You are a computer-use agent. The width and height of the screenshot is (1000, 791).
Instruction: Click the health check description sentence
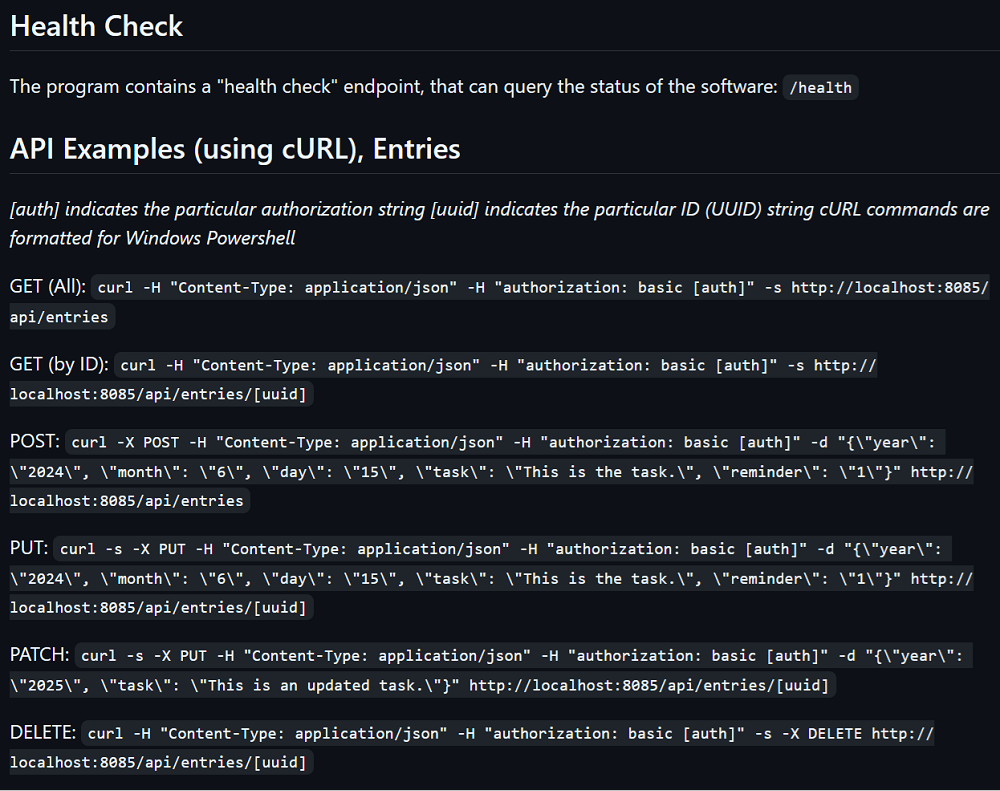pos(393,87)
